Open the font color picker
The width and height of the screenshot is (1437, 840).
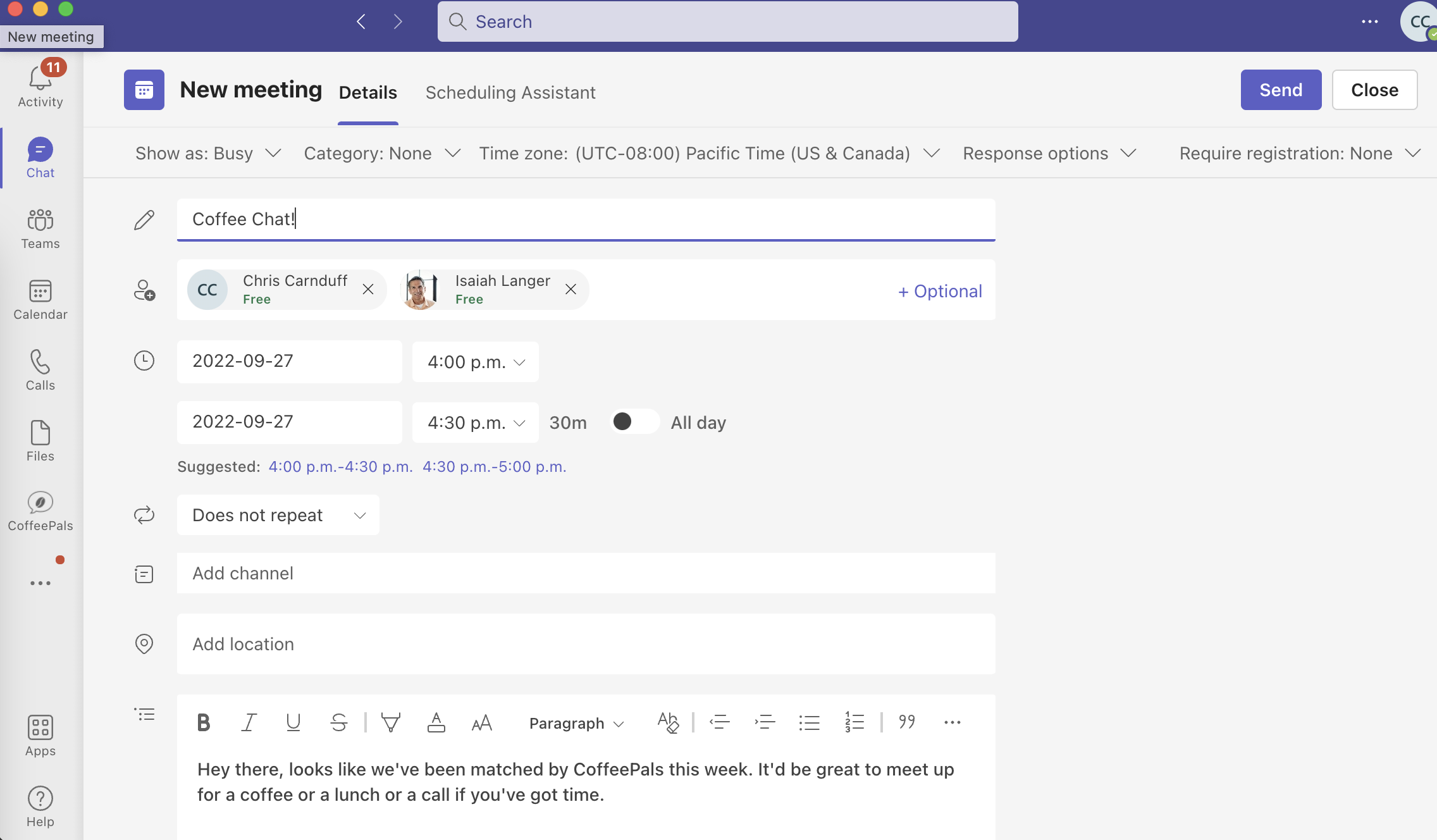(x=436, y=722)
